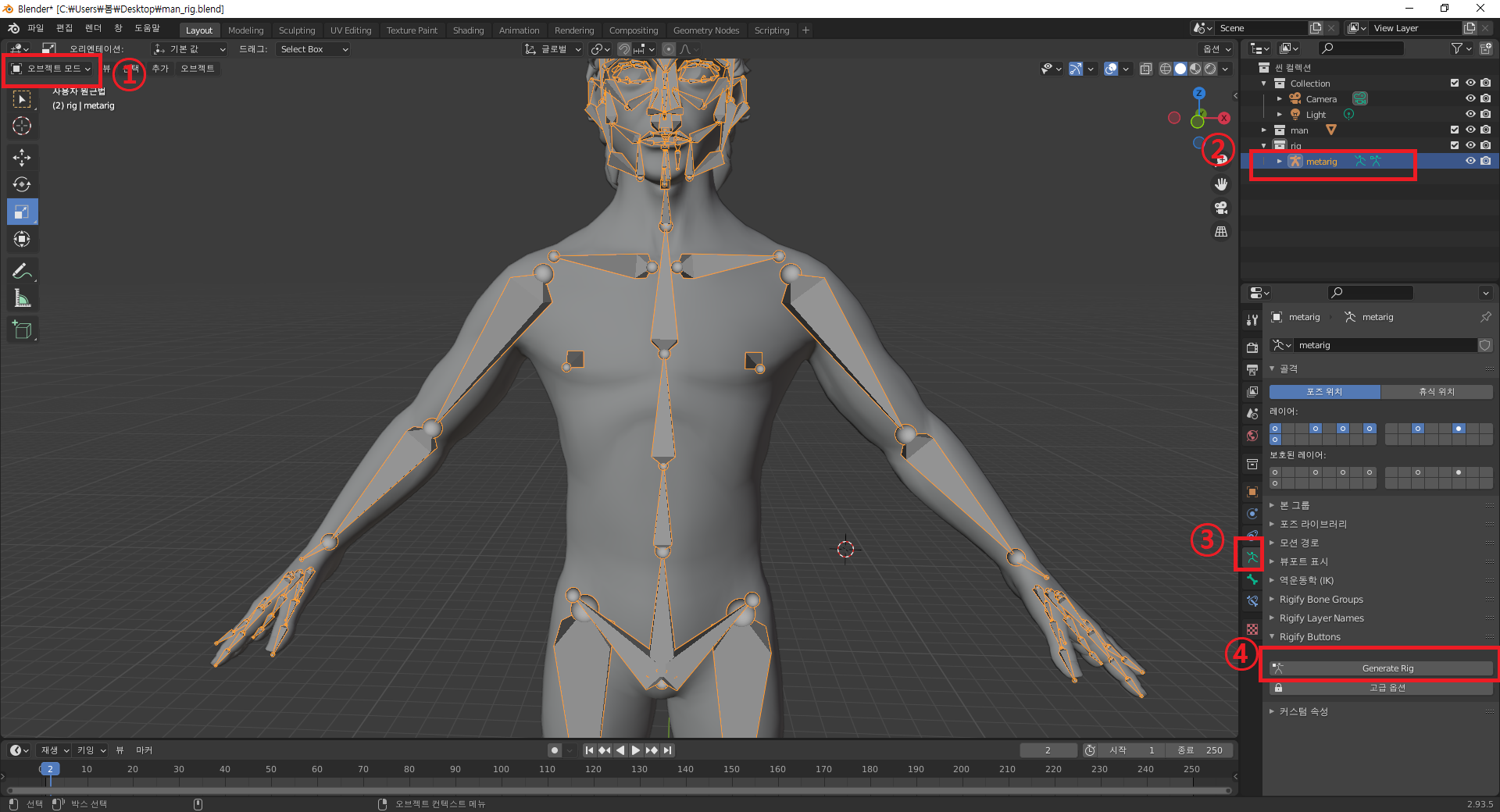Switch perspective/orthographic grid icon
Image resolution: width=1500 pixels, height=812 pixels.
pyautogui.click(x=1221, y=232)
